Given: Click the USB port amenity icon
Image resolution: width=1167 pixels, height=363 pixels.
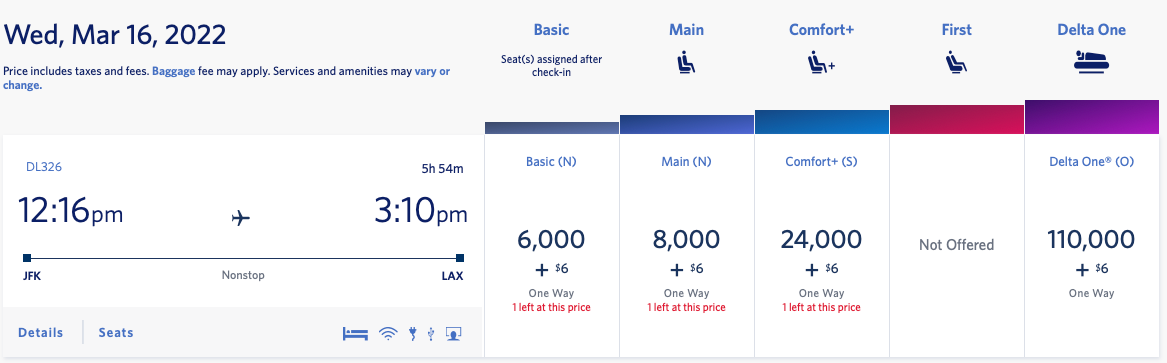Looking at the screenshot, I should (x=431, y=333).
